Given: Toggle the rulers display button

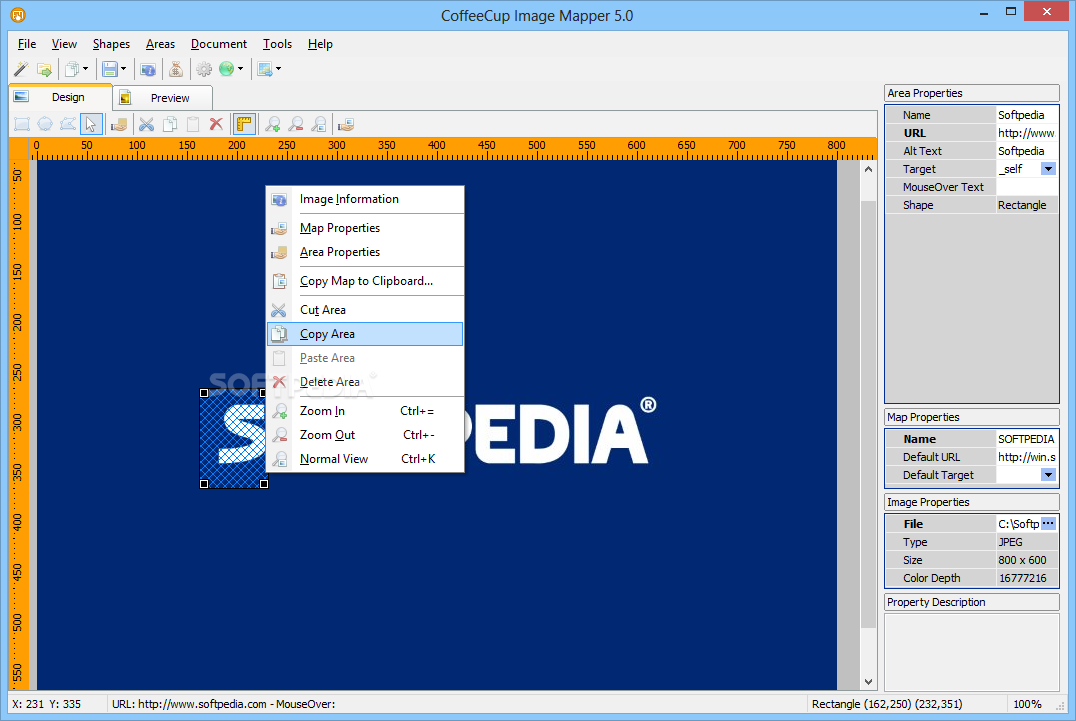Looking at the screenshot, I should pyautogui.click(x=244, y=124).
